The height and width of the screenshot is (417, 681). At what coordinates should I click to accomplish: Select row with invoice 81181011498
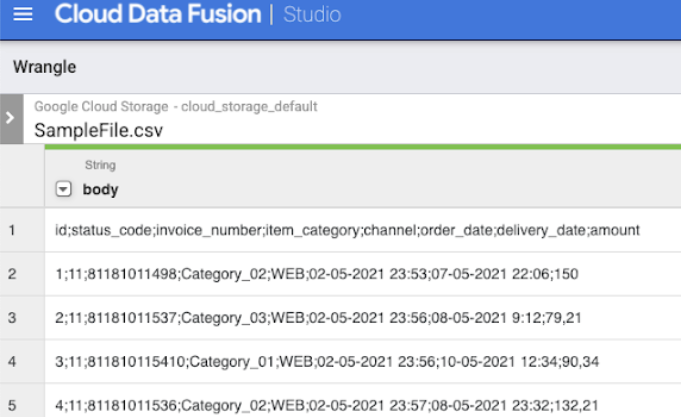pos(363,274)
